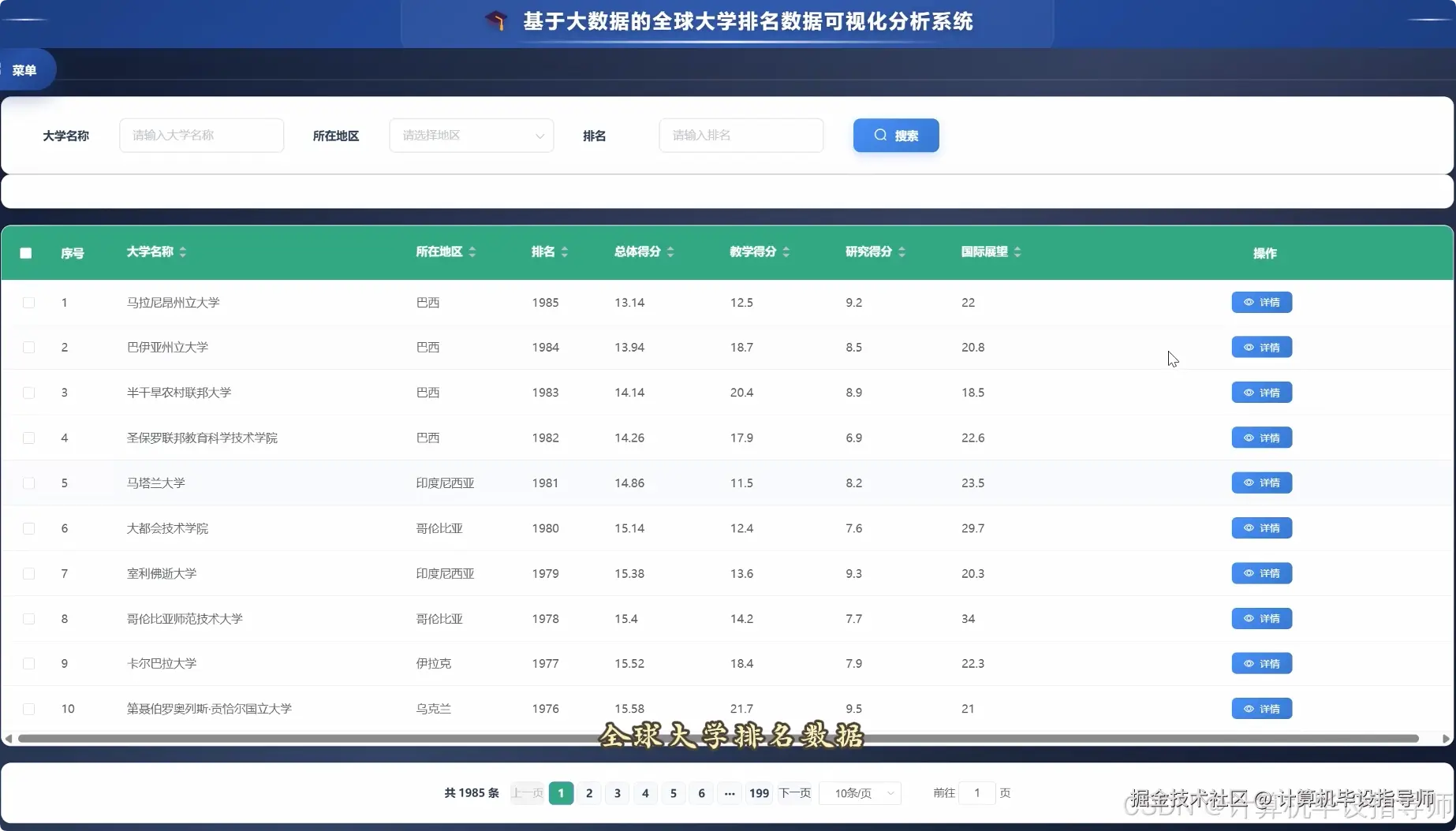
Task: Check the row checkbox for 马拉尼昂州立大学
Action: [x=29, y=302]
